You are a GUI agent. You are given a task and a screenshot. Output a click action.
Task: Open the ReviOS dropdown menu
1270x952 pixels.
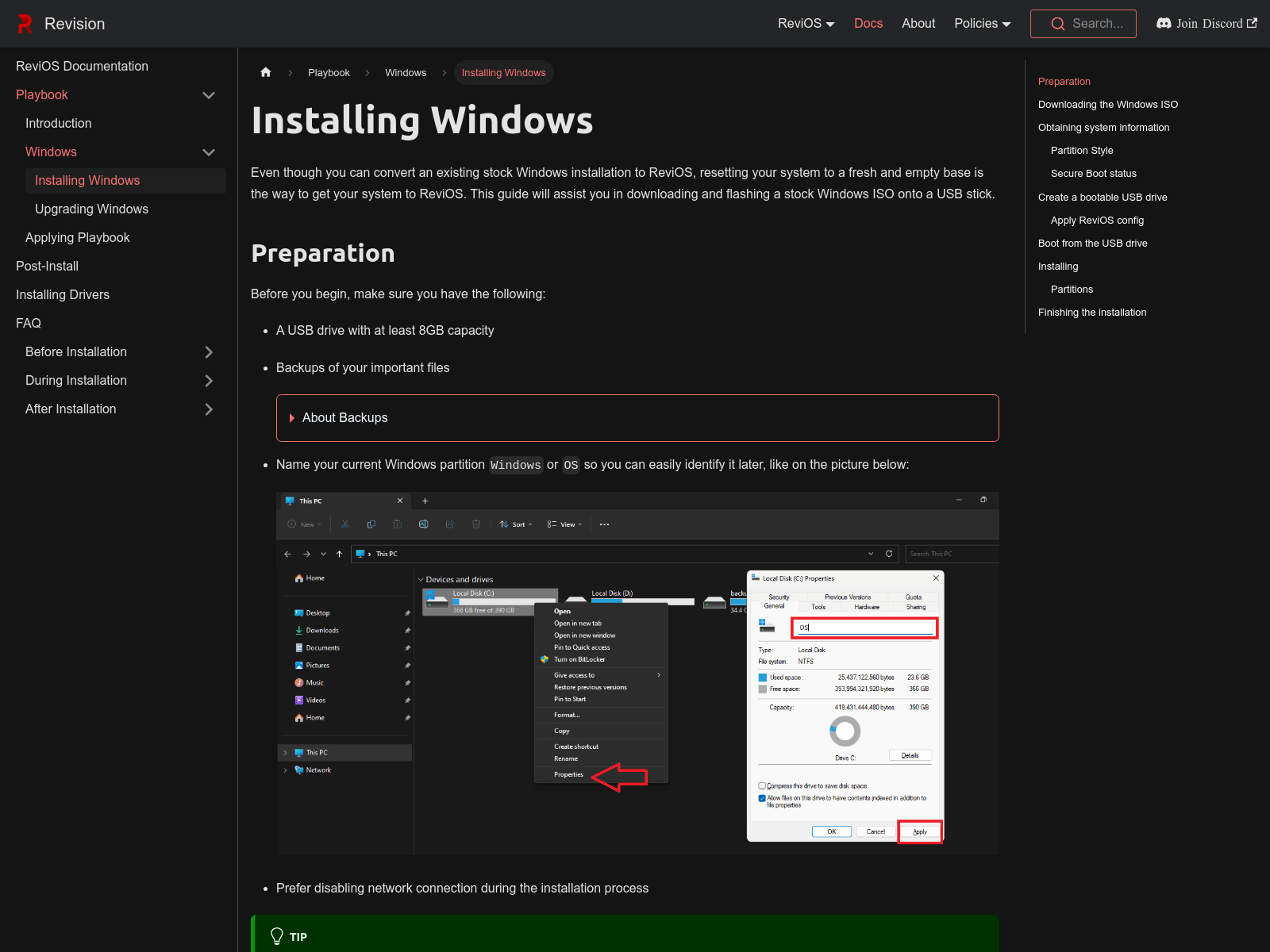[806, 24]
